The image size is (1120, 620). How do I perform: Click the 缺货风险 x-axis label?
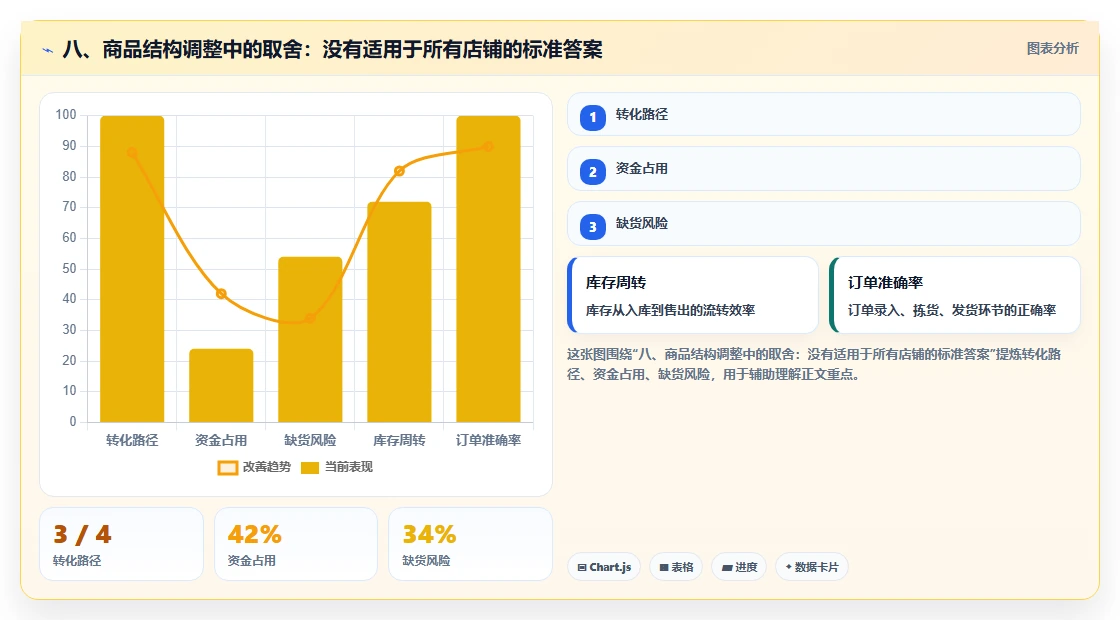click(310, 441)
